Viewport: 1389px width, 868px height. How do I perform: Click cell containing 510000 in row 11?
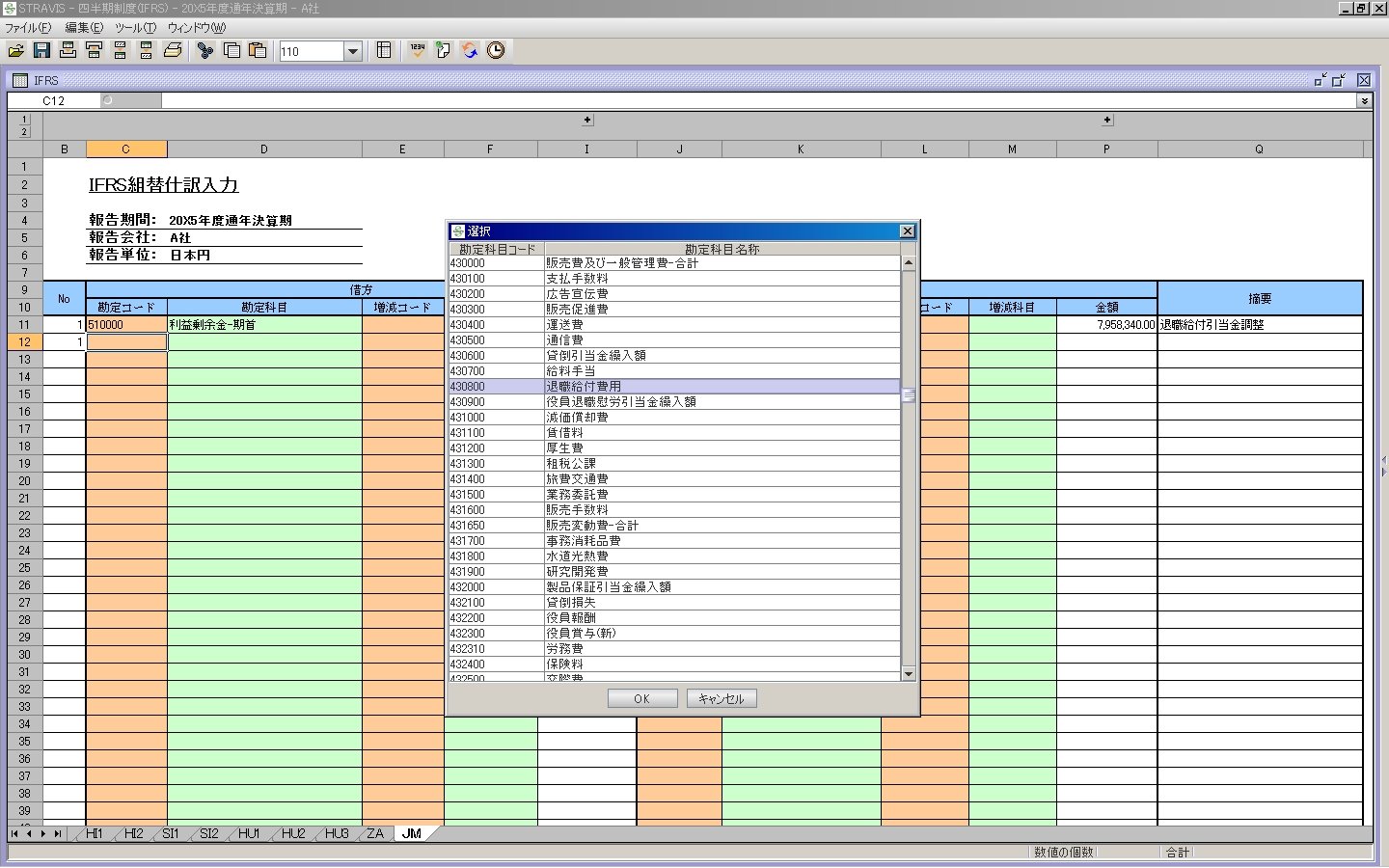[x=126, y=325]
